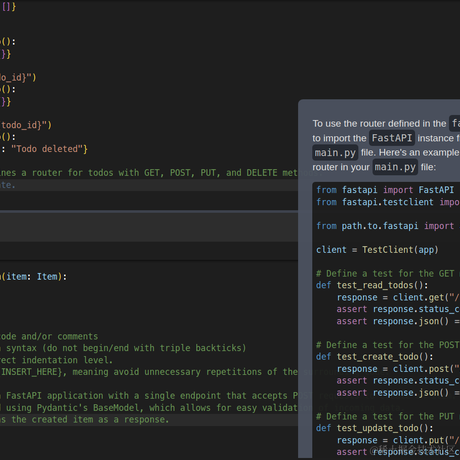The image size is (460, 460).
Task: Click the "# Define a test for the GET" comment
Action: 385,274
